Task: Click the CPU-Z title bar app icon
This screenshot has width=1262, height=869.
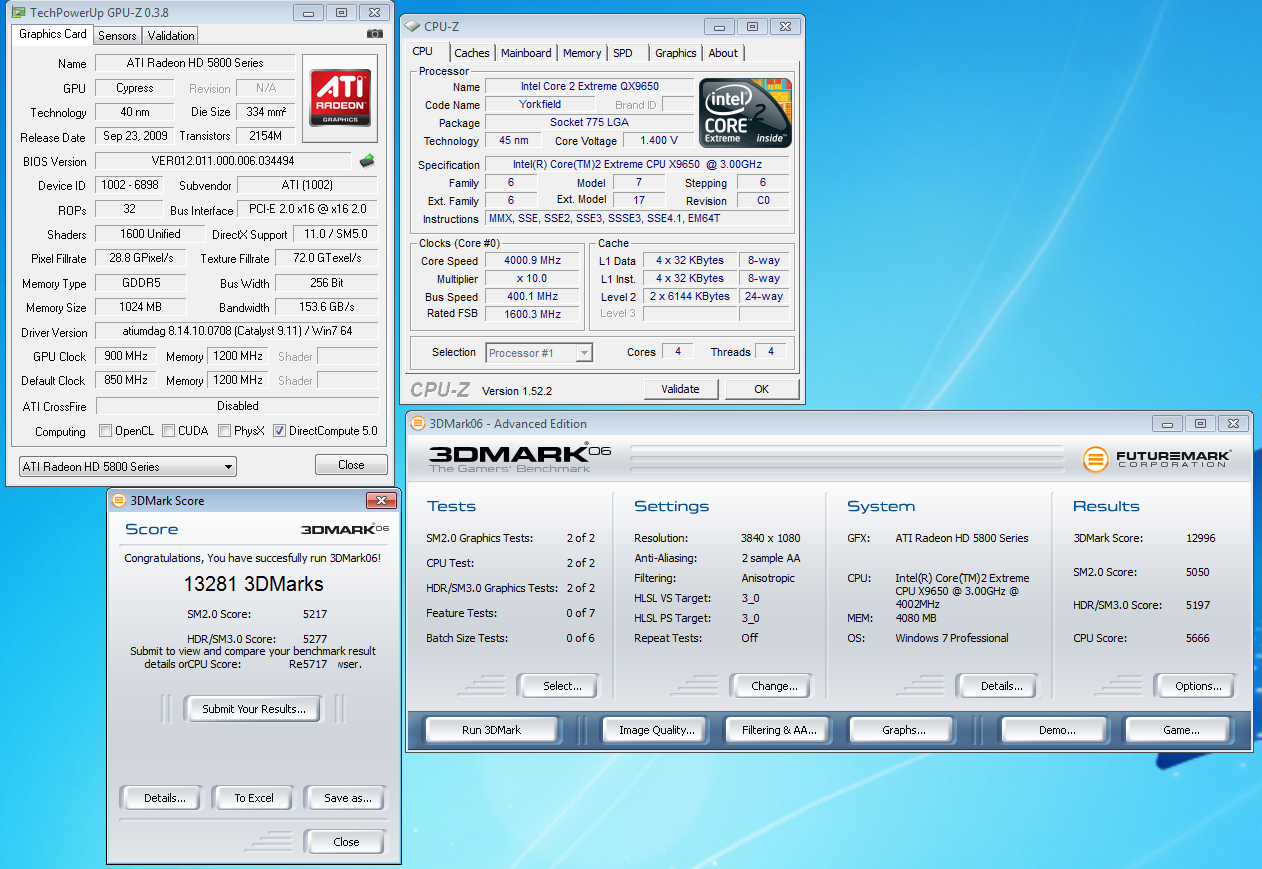Action: 412,26
